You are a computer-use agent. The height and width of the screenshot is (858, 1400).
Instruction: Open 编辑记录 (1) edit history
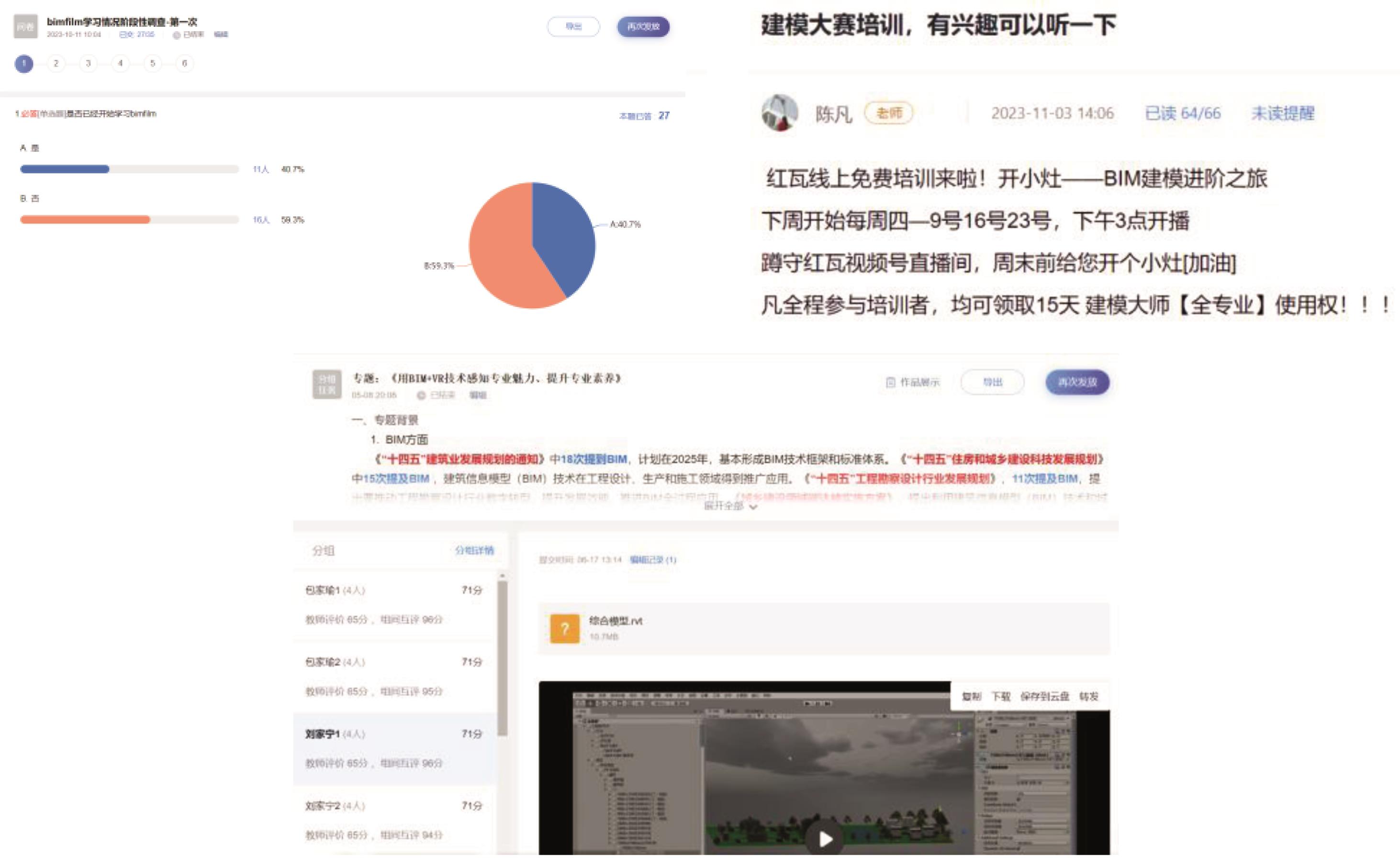pyautogui.click(x=653, y=560)
